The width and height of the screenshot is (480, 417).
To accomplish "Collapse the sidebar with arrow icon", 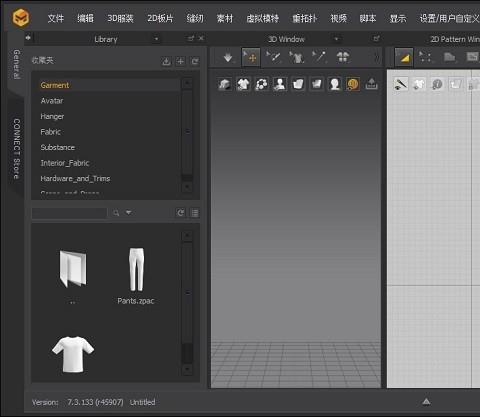I will coord(28,38).
